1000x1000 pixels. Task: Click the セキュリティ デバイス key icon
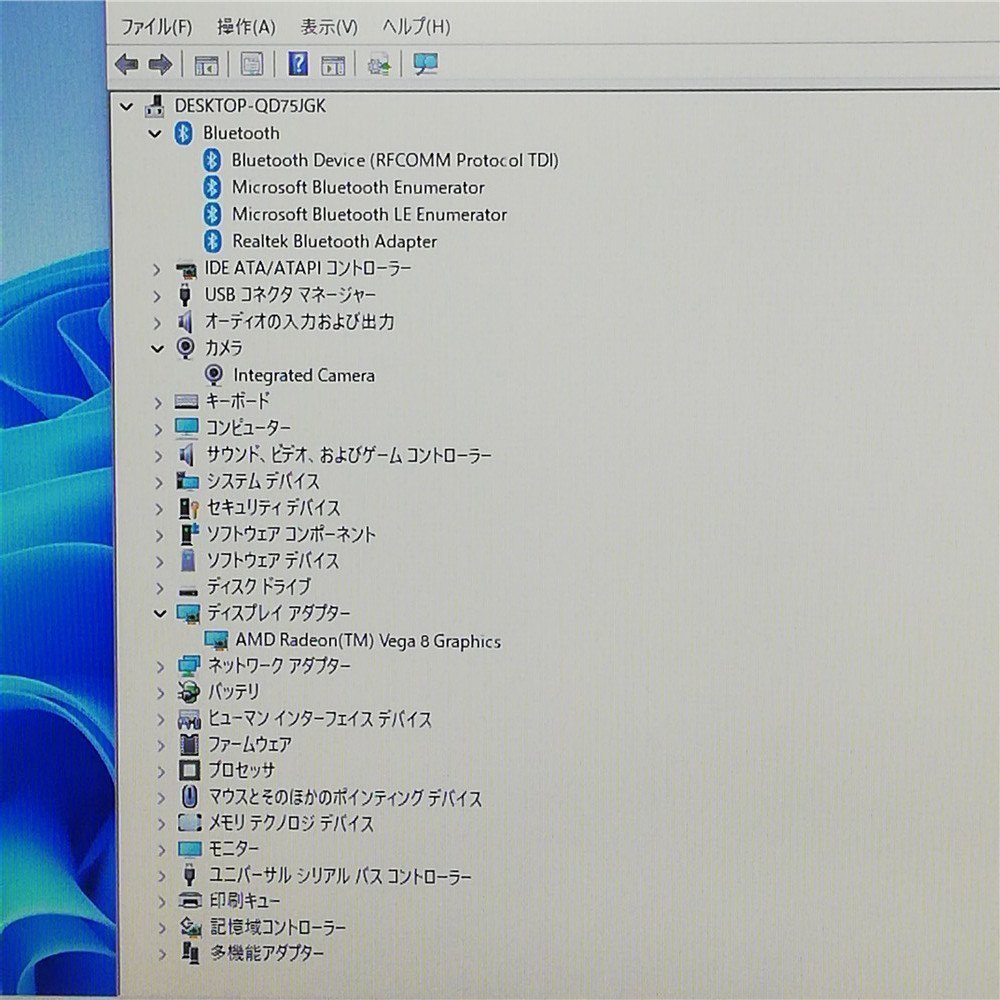pos(189,508)
